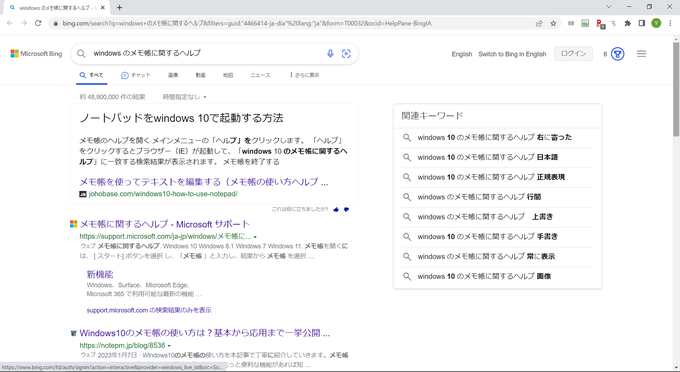Click the 約 48,900,000 件の結果 count text
The width and height of the screenshot is (680, 372).
click(112, 97)
